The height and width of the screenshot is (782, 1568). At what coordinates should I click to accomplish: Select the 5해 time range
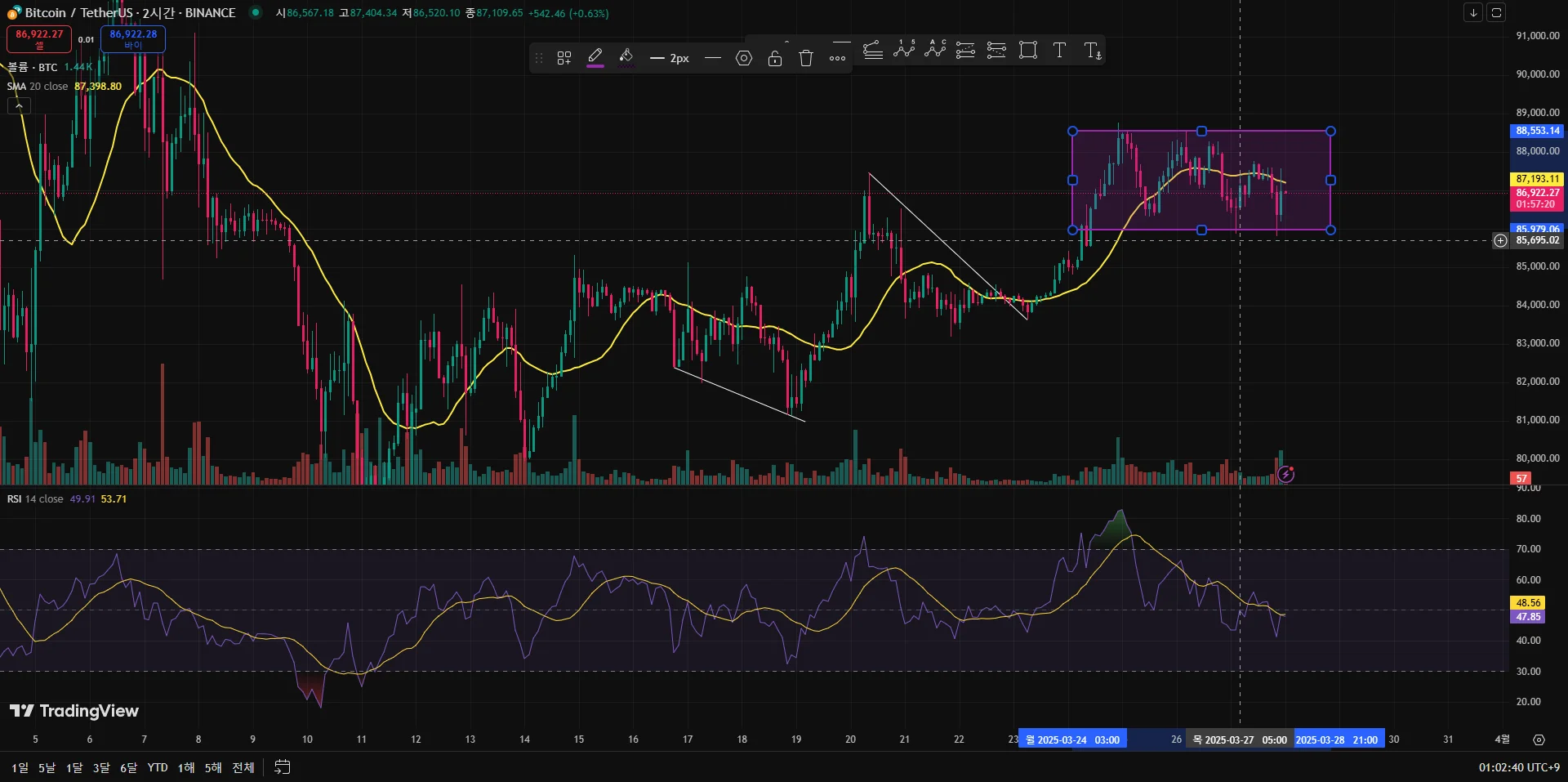click(x=213, y=767)
